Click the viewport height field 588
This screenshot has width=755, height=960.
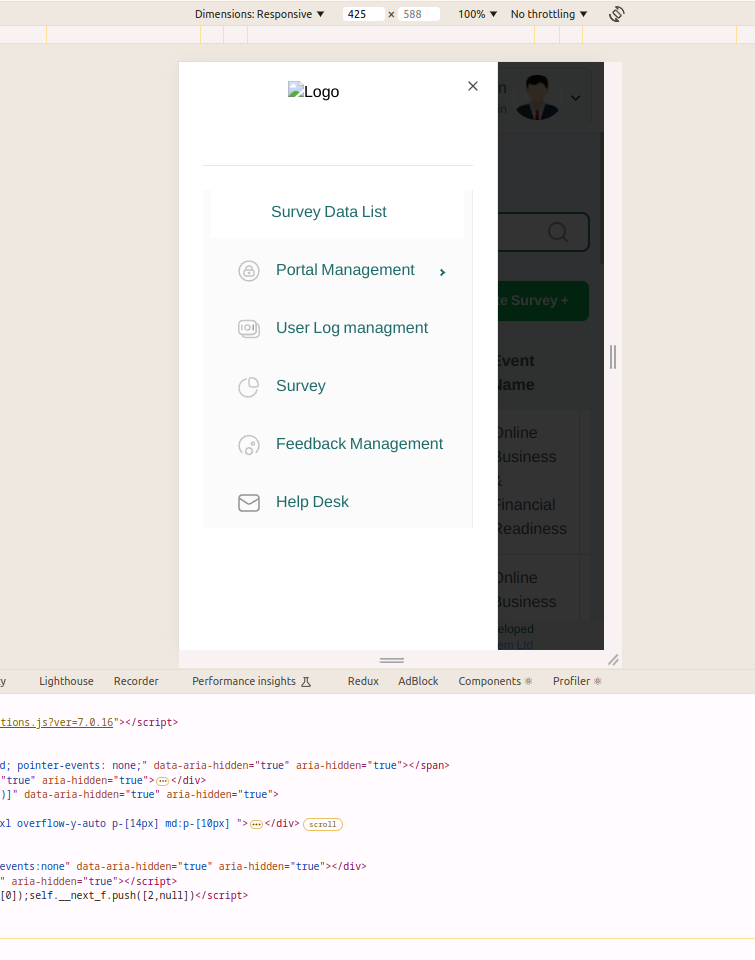[x=419, y=14]
